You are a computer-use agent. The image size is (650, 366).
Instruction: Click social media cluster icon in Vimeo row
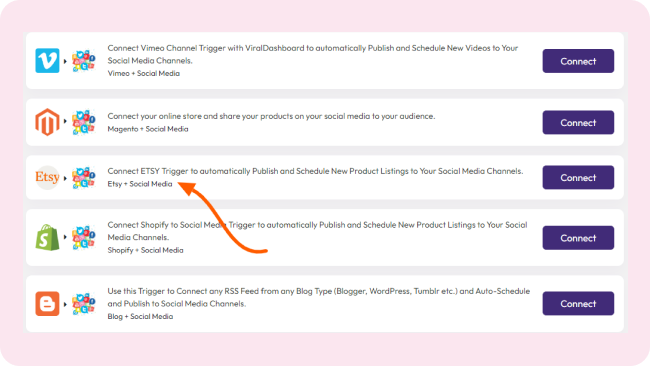tap(84, 61)
